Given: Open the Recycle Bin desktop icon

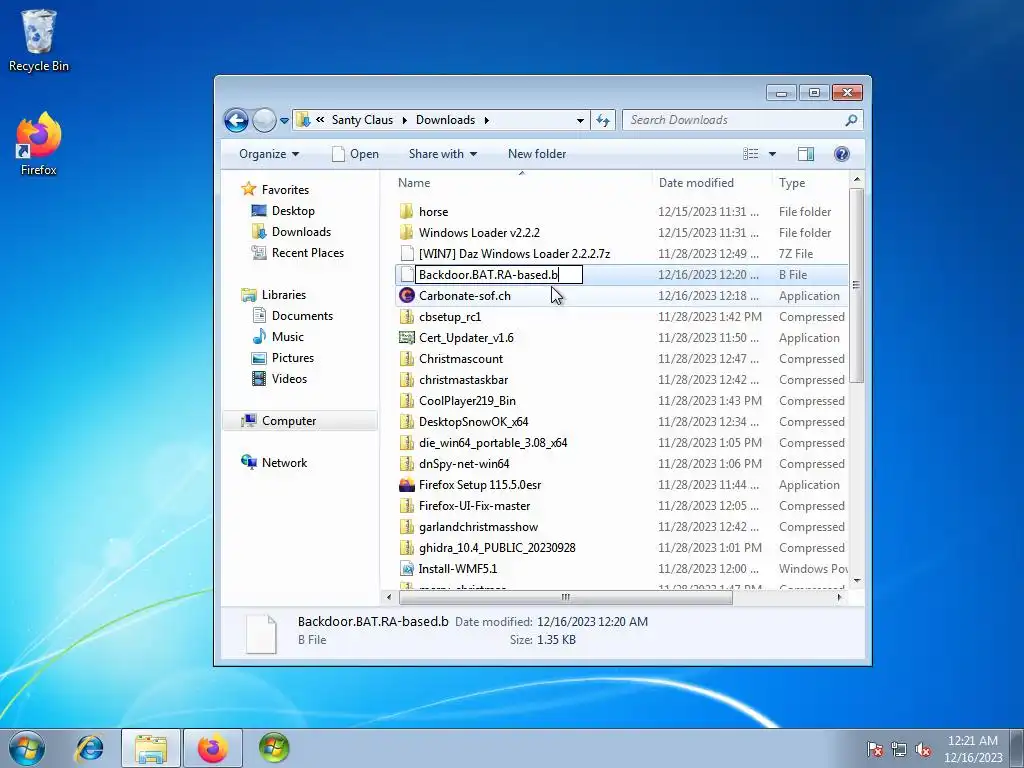Looking at the screenshot, I should (x=39, y=40).
